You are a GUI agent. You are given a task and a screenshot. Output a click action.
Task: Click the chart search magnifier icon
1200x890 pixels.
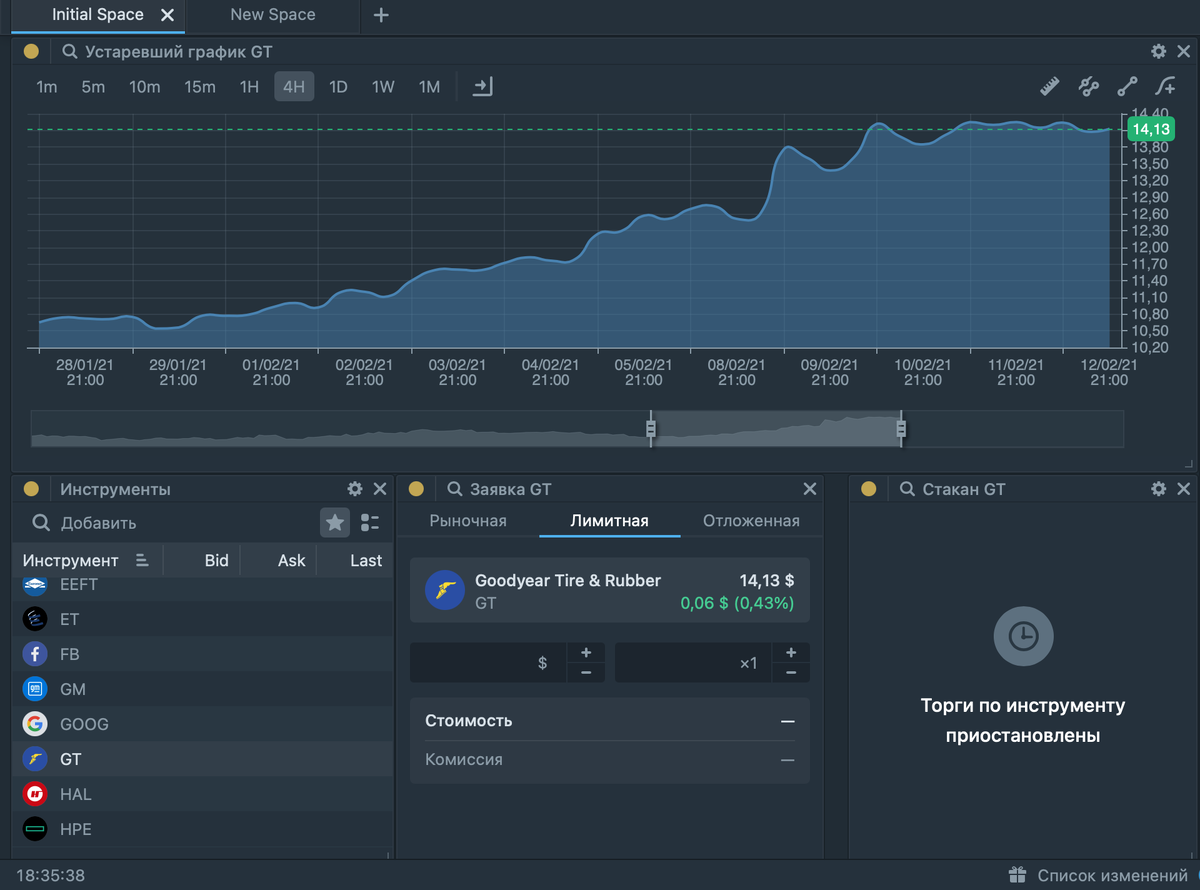point(69,52)
